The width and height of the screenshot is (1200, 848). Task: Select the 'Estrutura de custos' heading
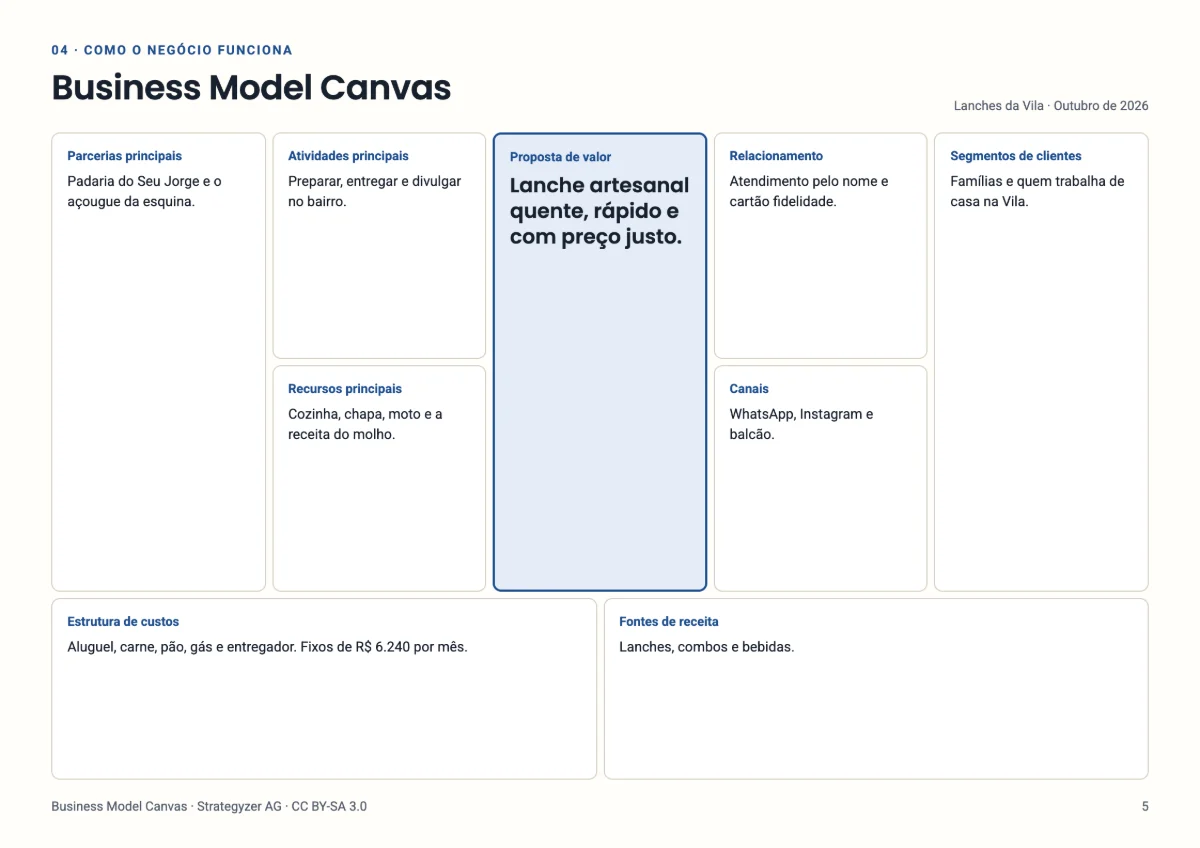point(123,622)
